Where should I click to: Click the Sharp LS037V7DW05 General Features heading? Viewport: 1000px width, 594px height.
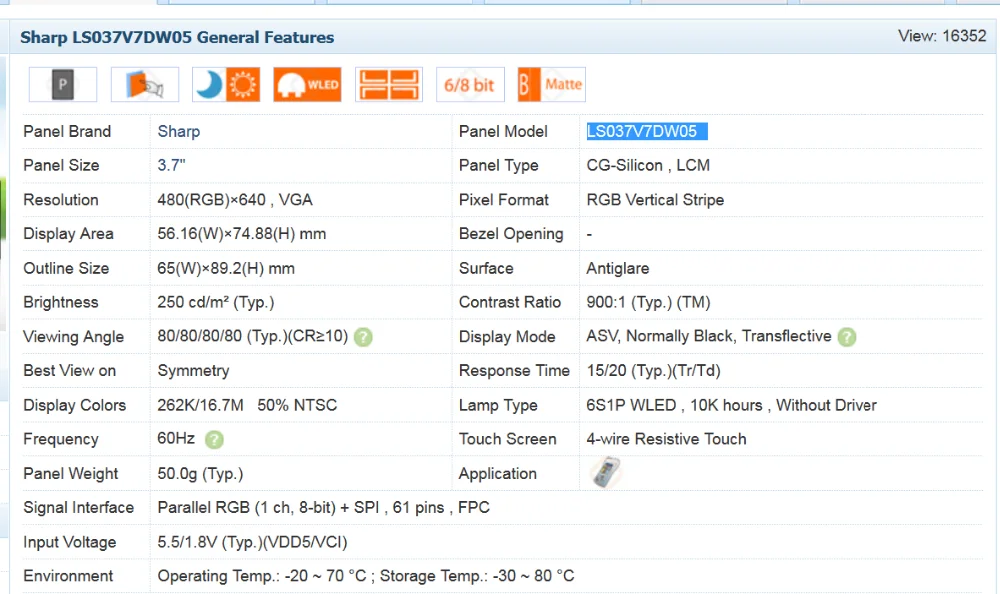coord(177,37)
